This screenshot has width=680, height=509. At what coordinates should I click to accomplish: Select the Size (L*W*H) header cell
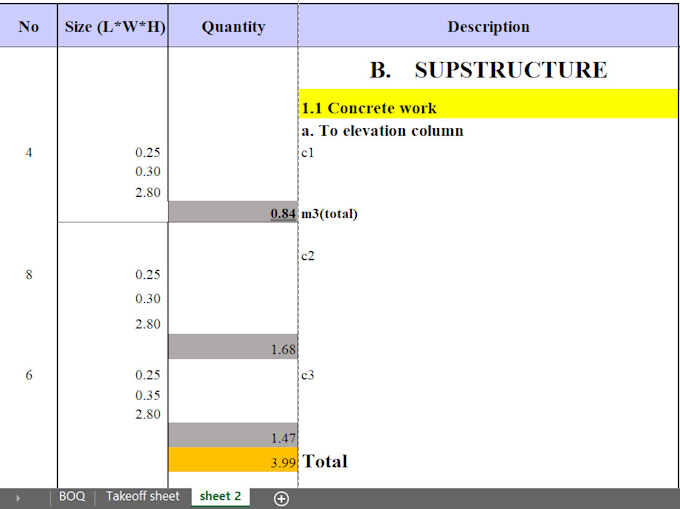(x=113, y=26)
